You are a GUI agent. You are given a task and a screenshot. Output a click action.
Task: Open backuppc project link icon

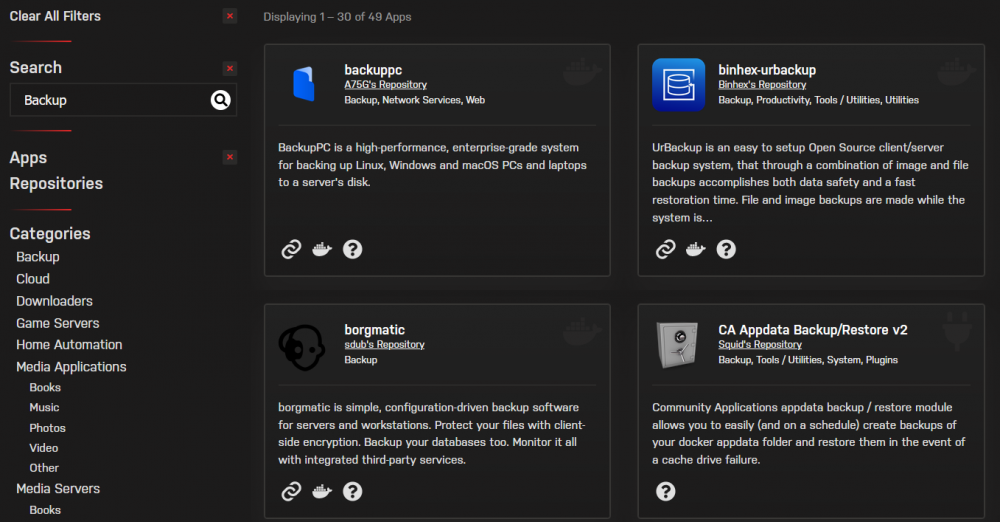291,249
